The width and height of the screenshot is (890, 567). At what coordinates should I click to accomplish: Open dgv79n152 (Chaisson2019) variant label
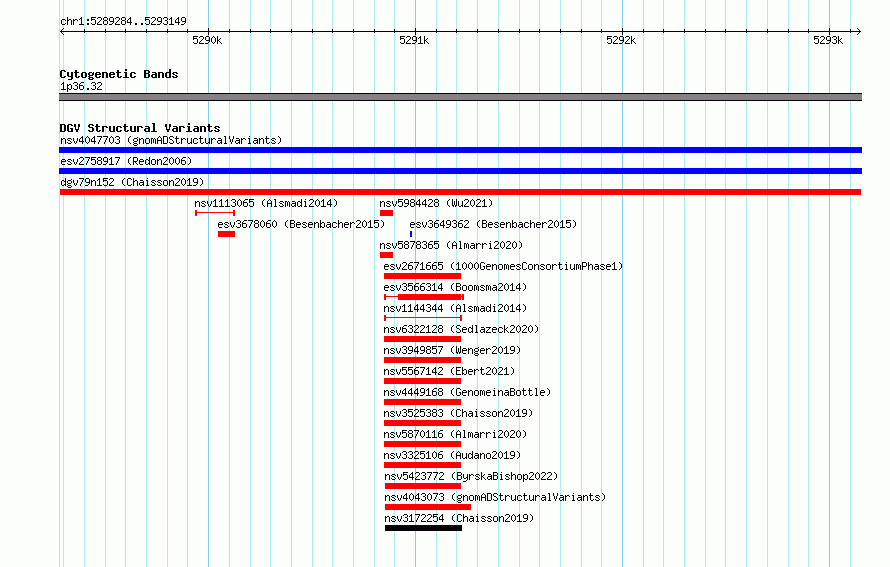[x=132, y=182]
